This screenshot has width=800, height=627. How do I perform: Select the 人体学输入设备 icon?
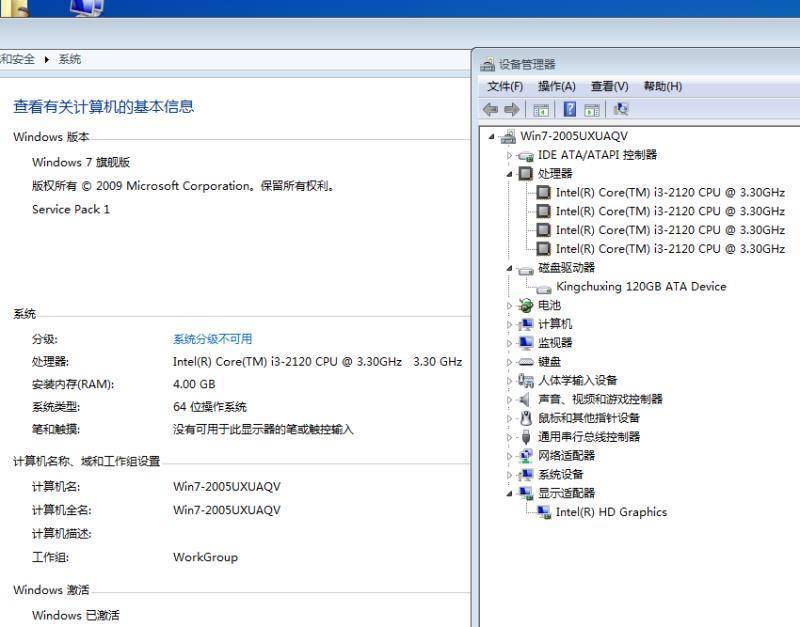[x=526, y=381]
